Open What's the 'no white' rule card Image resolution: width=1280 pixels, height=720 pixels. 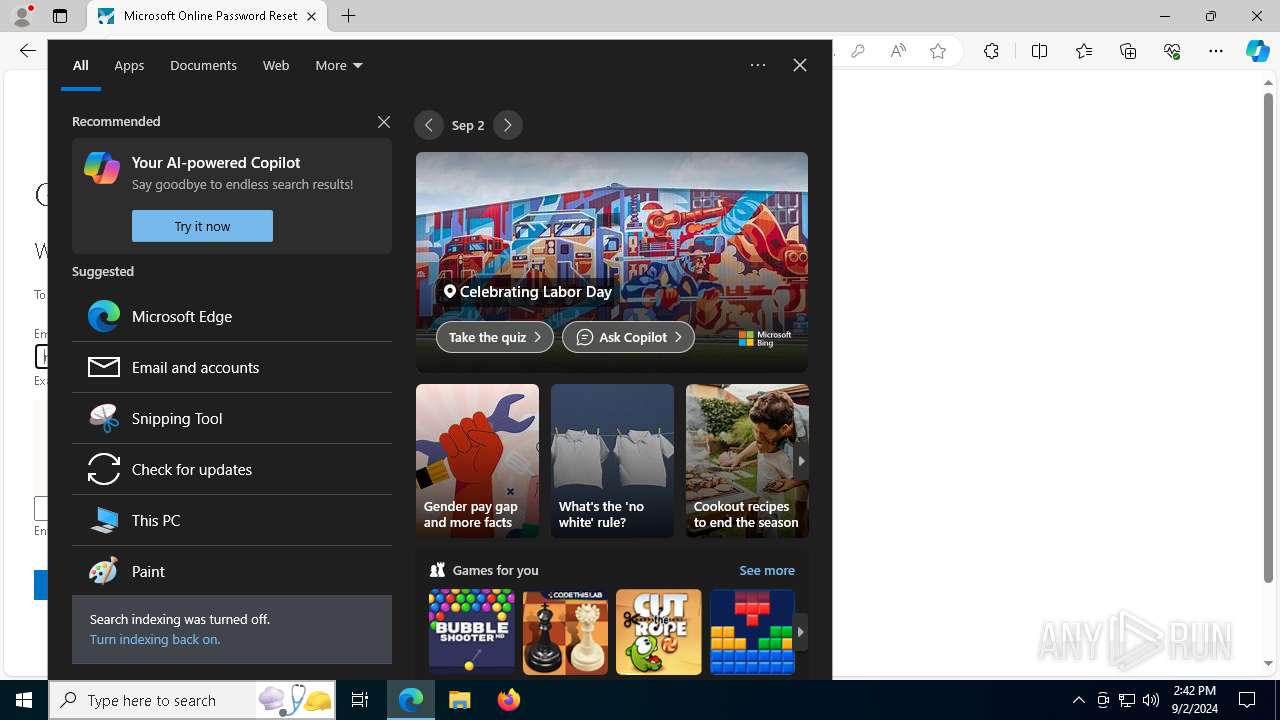[612, 461]
